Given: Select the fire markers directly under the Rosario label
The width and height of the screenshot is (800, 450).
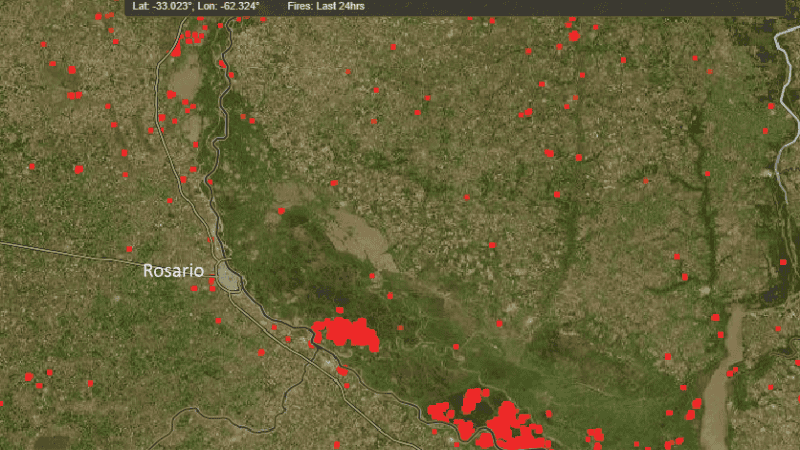Looking at the screenshot, I should (211, 286).
